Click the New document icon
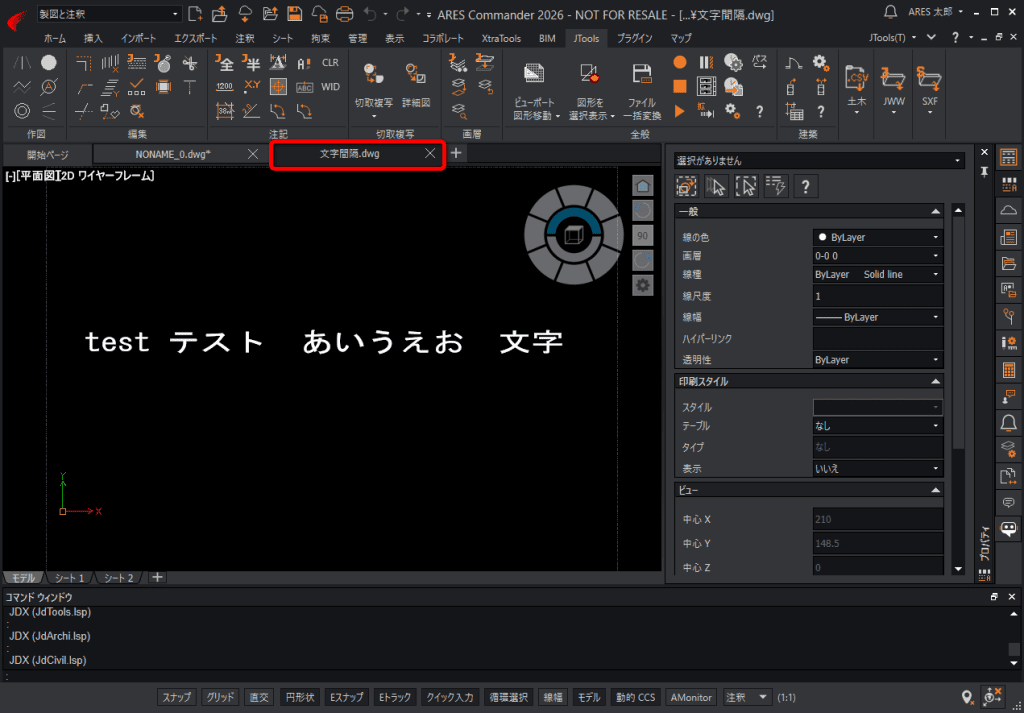 coord(195,14)
